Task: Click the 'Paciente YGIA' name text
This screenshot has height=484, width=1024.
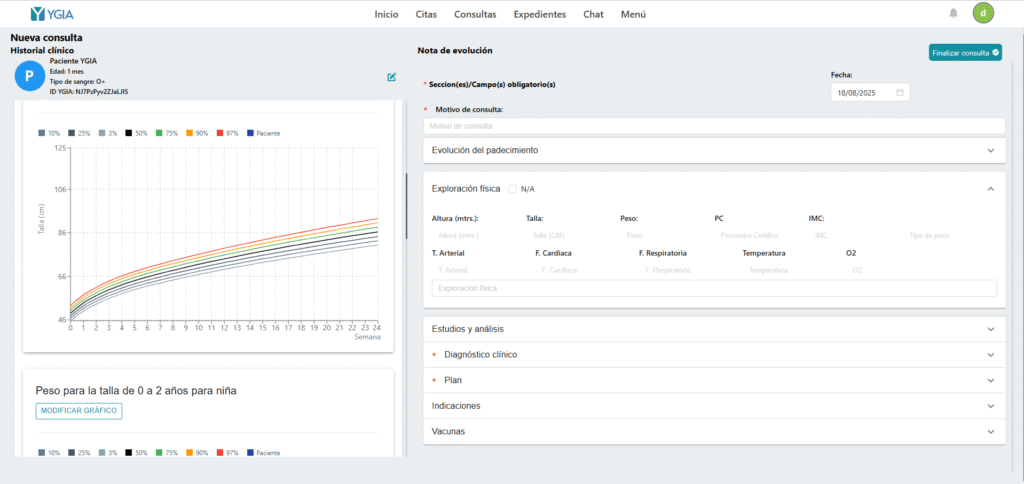Action: [73, 61]
